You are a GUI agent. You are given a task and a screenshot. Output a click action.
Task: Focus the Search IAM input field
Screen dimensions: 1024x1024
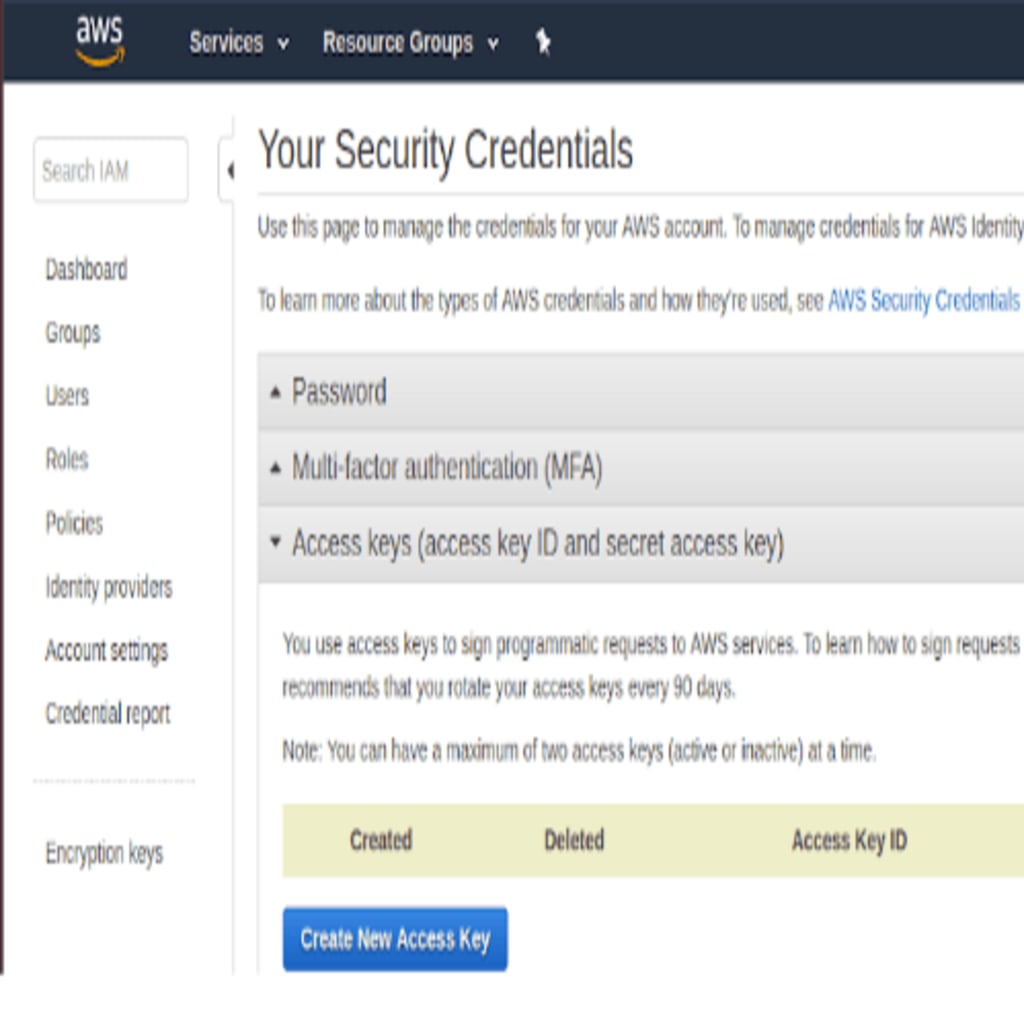pos(111,170)
